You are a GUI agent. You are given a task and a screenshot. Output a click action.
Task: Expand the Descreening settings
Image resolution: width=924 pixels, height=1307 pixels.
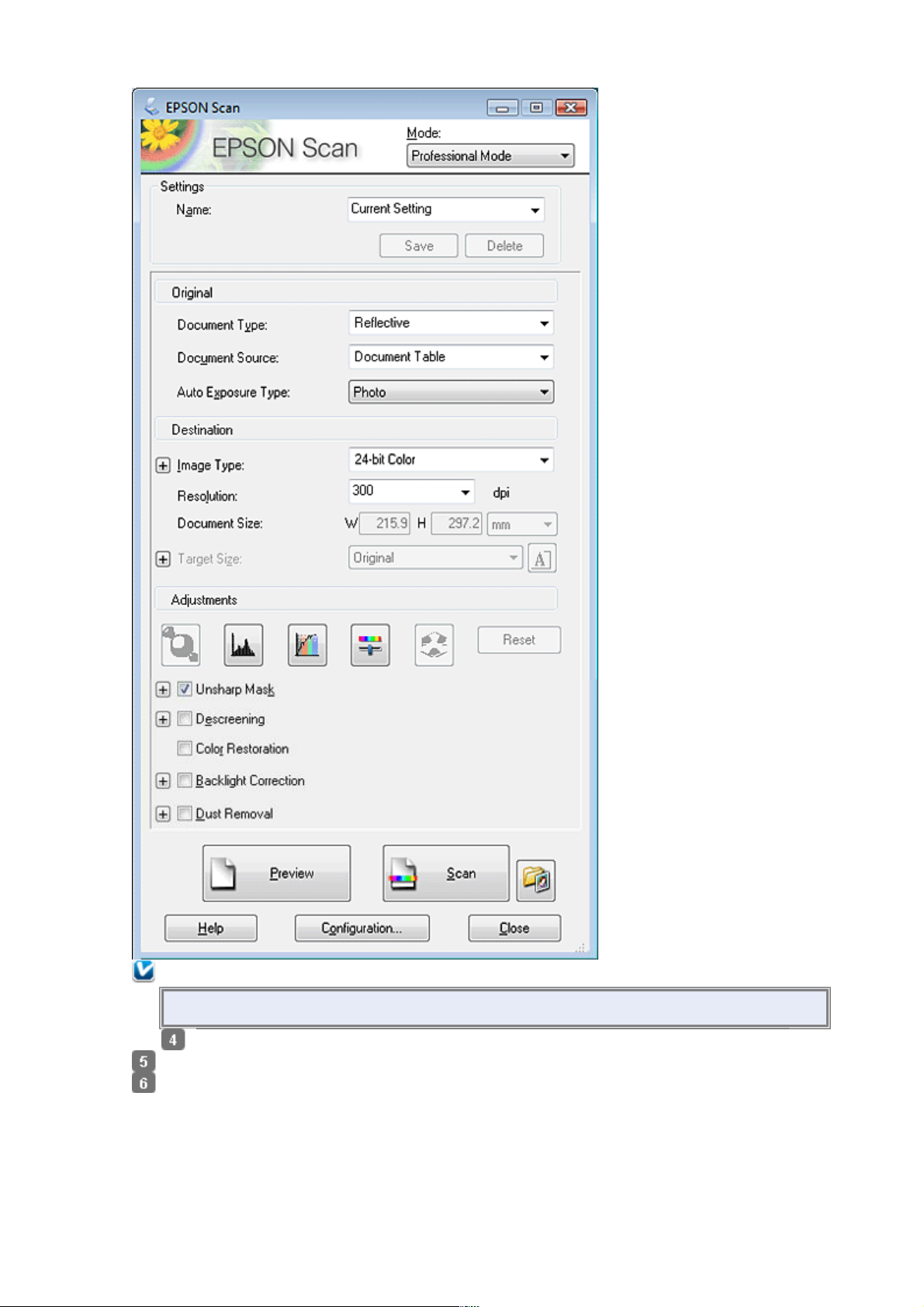pyautogui.click(x=163, y=719)
